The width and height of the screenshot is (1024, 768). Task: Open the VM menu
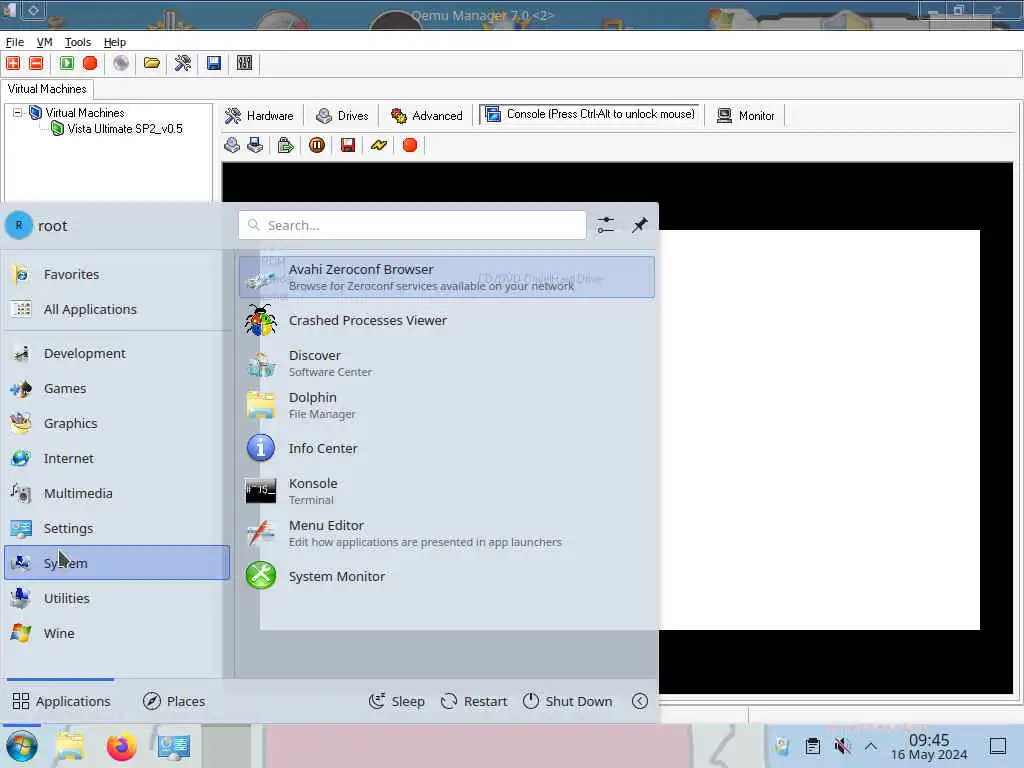[x=44, y=42]
